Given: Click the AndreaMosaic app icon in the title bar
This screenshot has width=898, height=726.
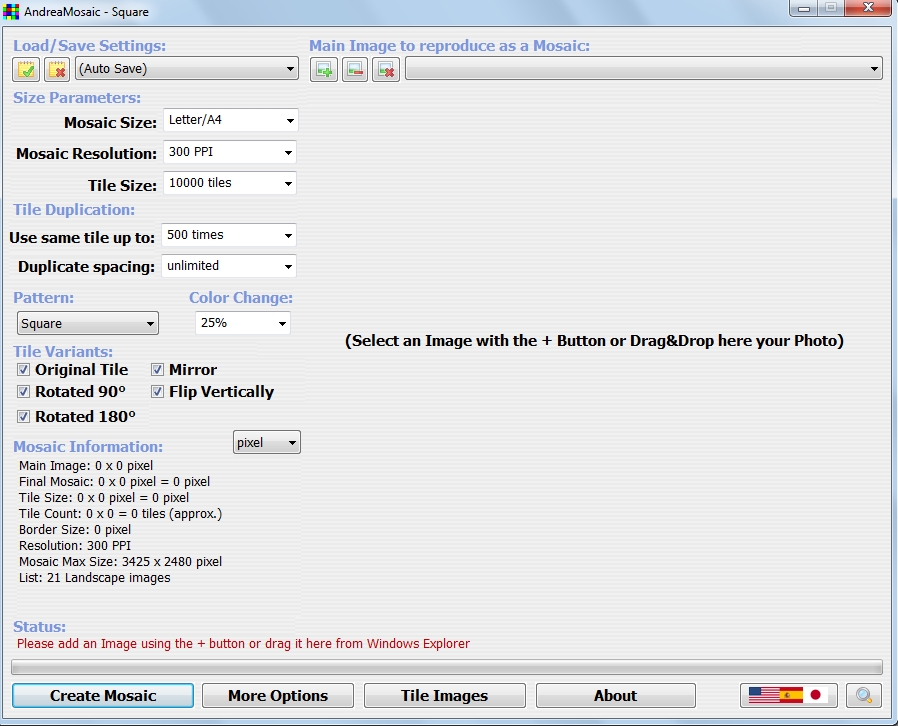Looking at the screenshot, I should (x=11, y=11).
